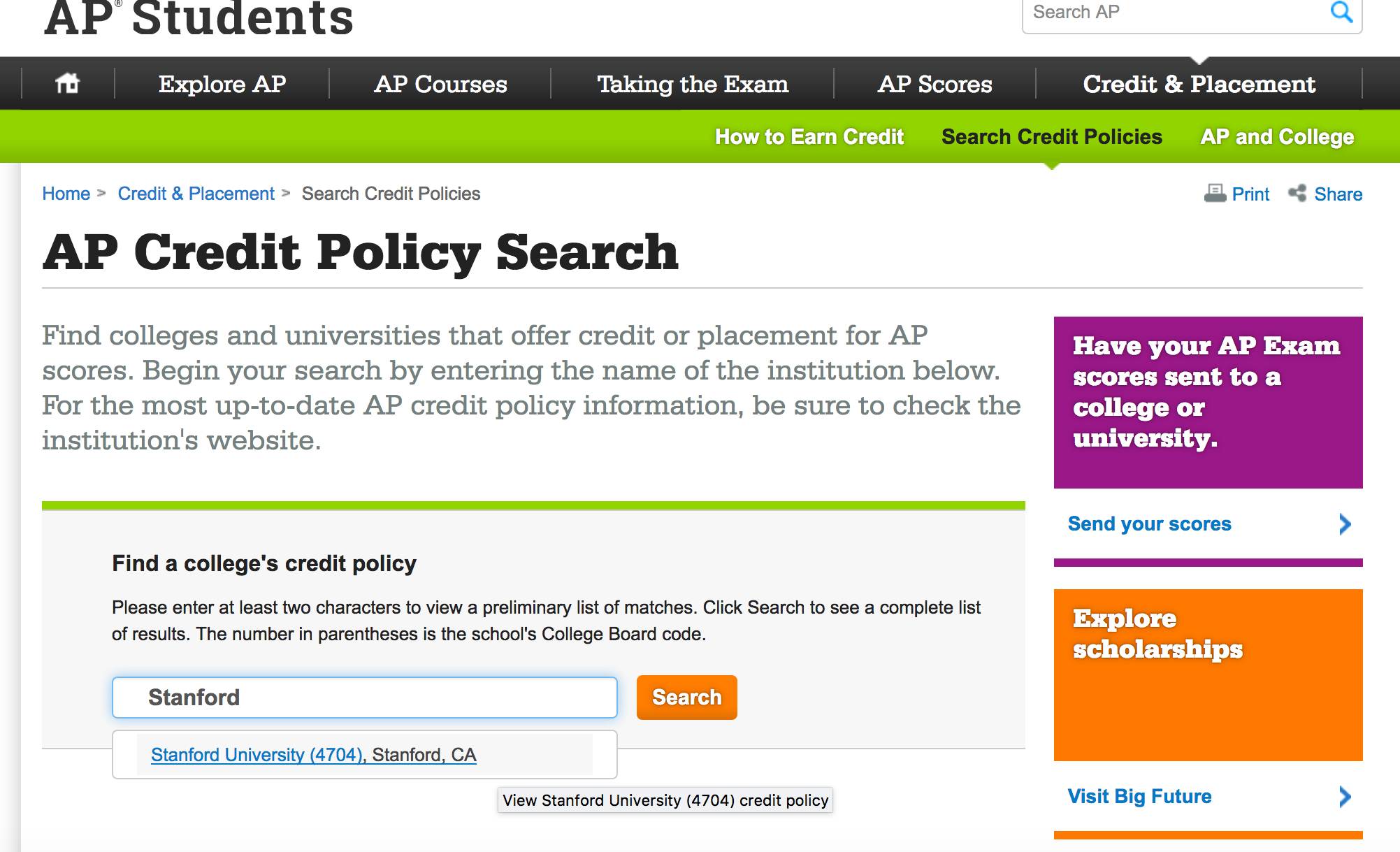This screenshot has height=852, width=1400.
Task: Click the Home breadcrumb link
Action: tap(66, 194)
